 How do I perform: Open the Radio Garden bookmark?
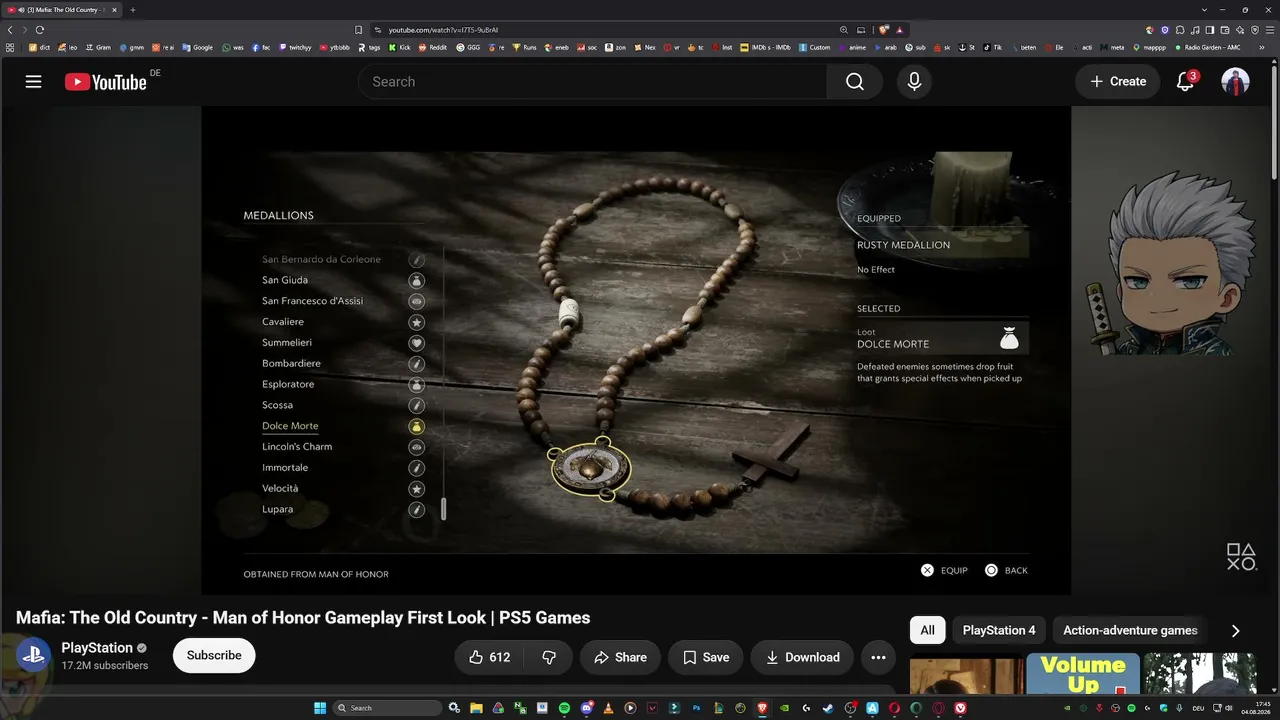tap(1207, 47)
